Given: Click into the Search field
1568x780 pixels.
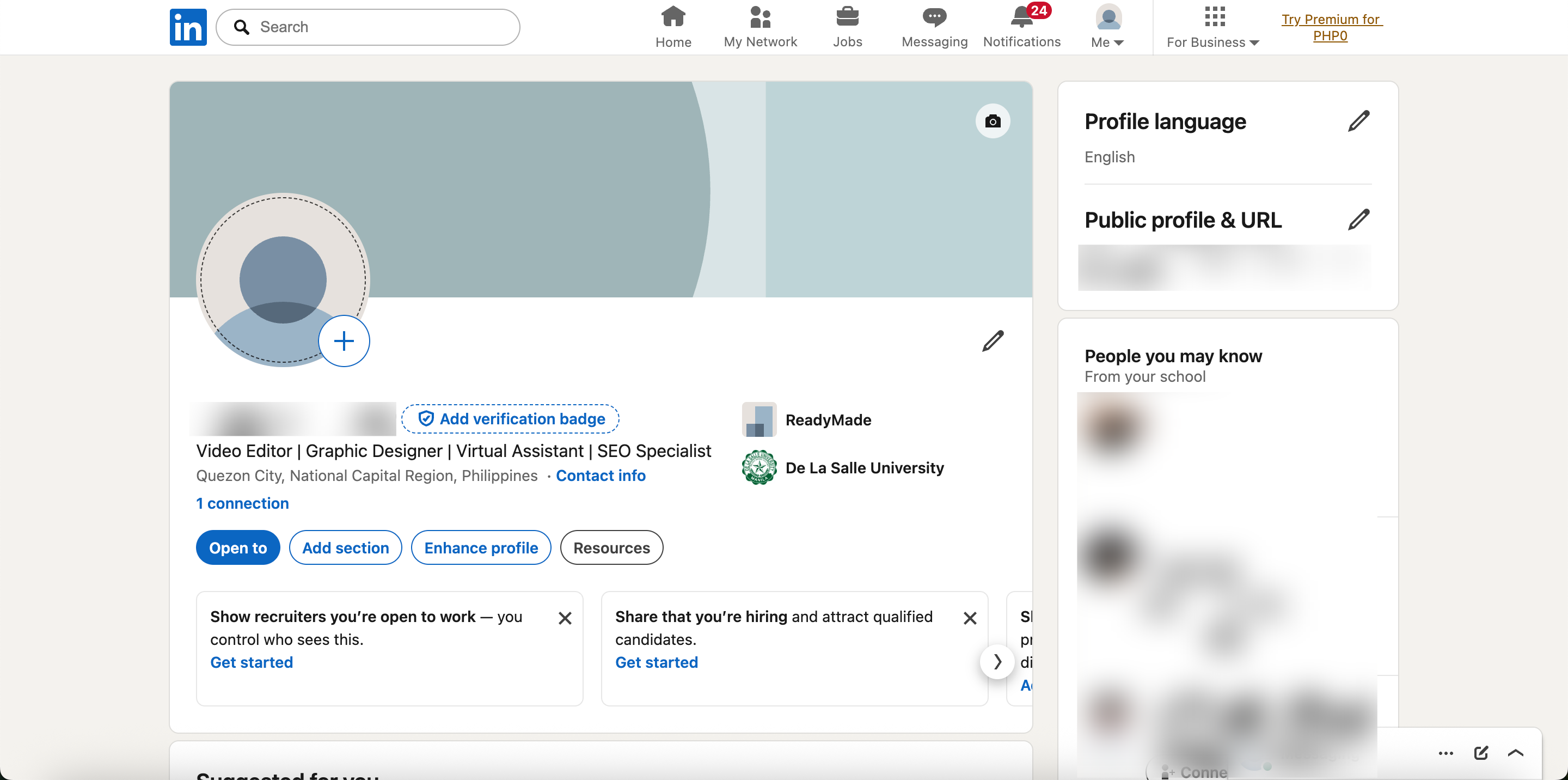Looking at the screenshot, I should 367,27.
